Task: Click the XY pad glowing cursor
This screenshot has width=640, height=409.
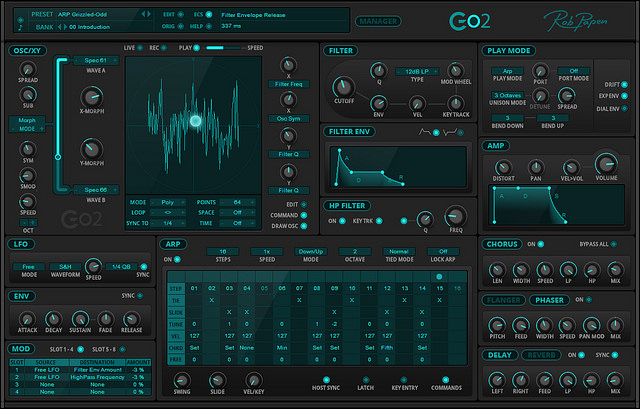Action: (196, 121)
